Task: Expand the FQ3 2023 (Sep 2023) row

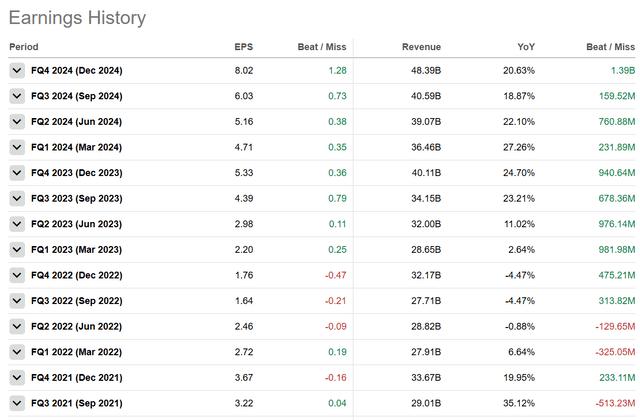Action: click(17, 198)
